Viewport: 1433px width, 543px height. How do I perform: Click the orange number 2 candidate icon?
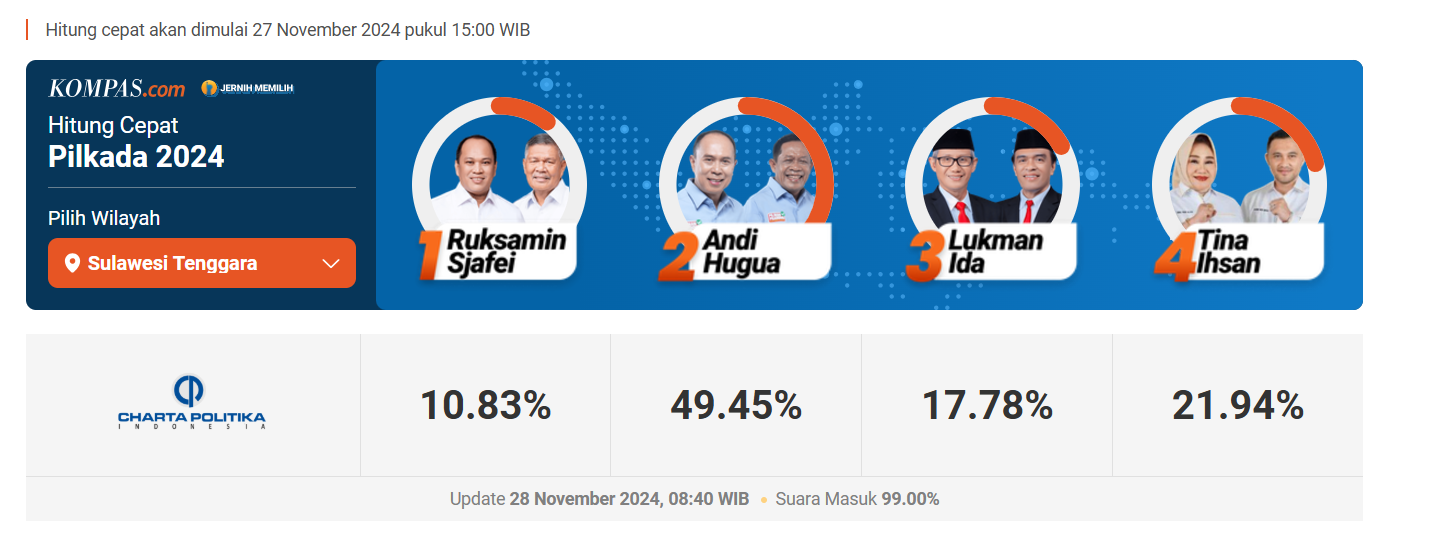677,259
